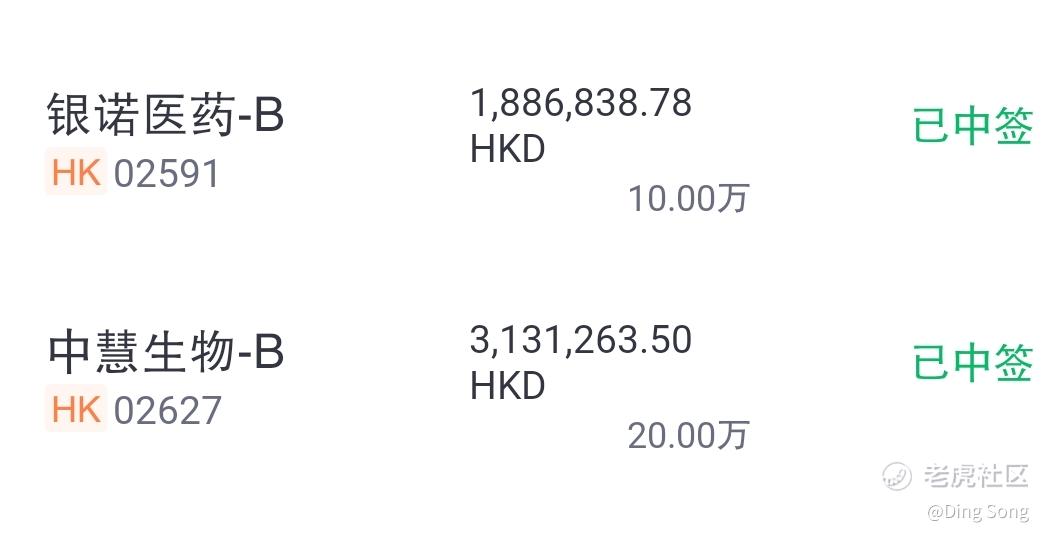This screenshot has height=535, width=1048.
Task: Select stock code 02591
Action: point(166,174)
